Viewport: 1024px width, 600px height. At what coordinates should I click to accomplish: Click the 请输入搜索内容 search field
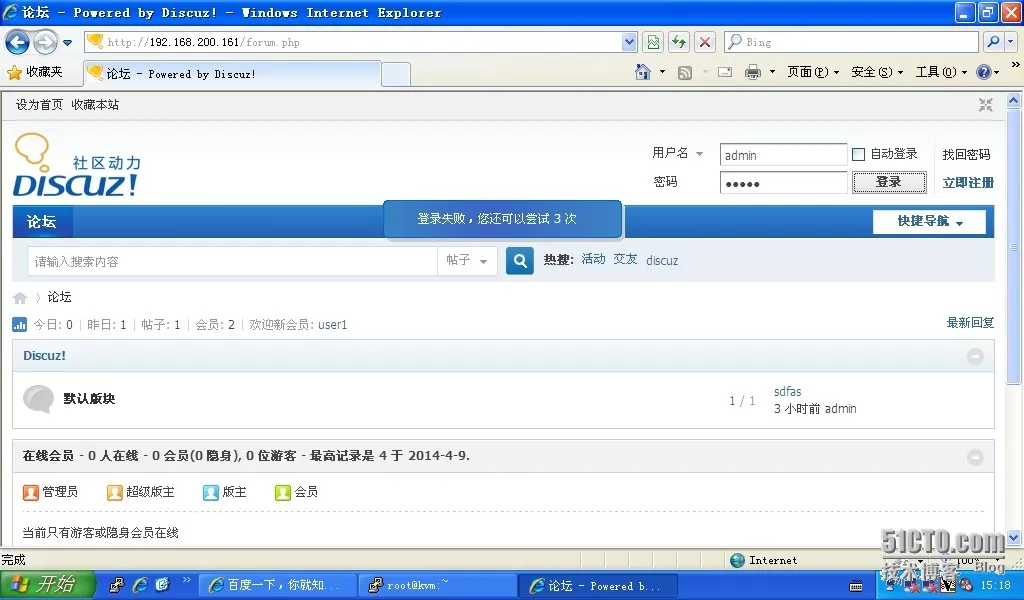click(232, 261)
